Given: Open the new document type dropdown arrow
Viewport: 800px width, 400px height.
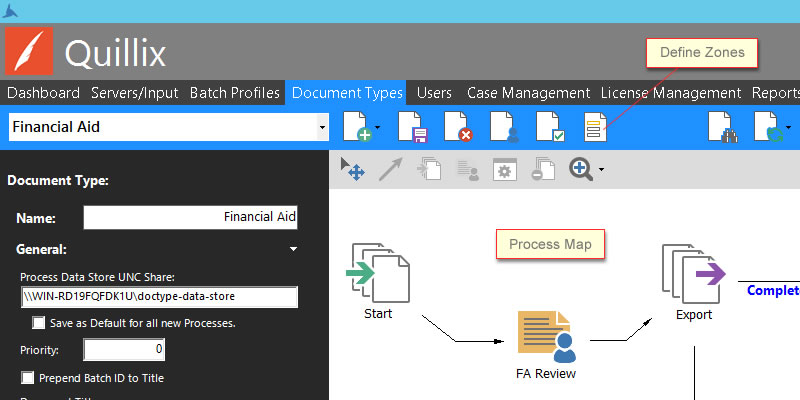Looking at the screenshot, I should [378, 127].
